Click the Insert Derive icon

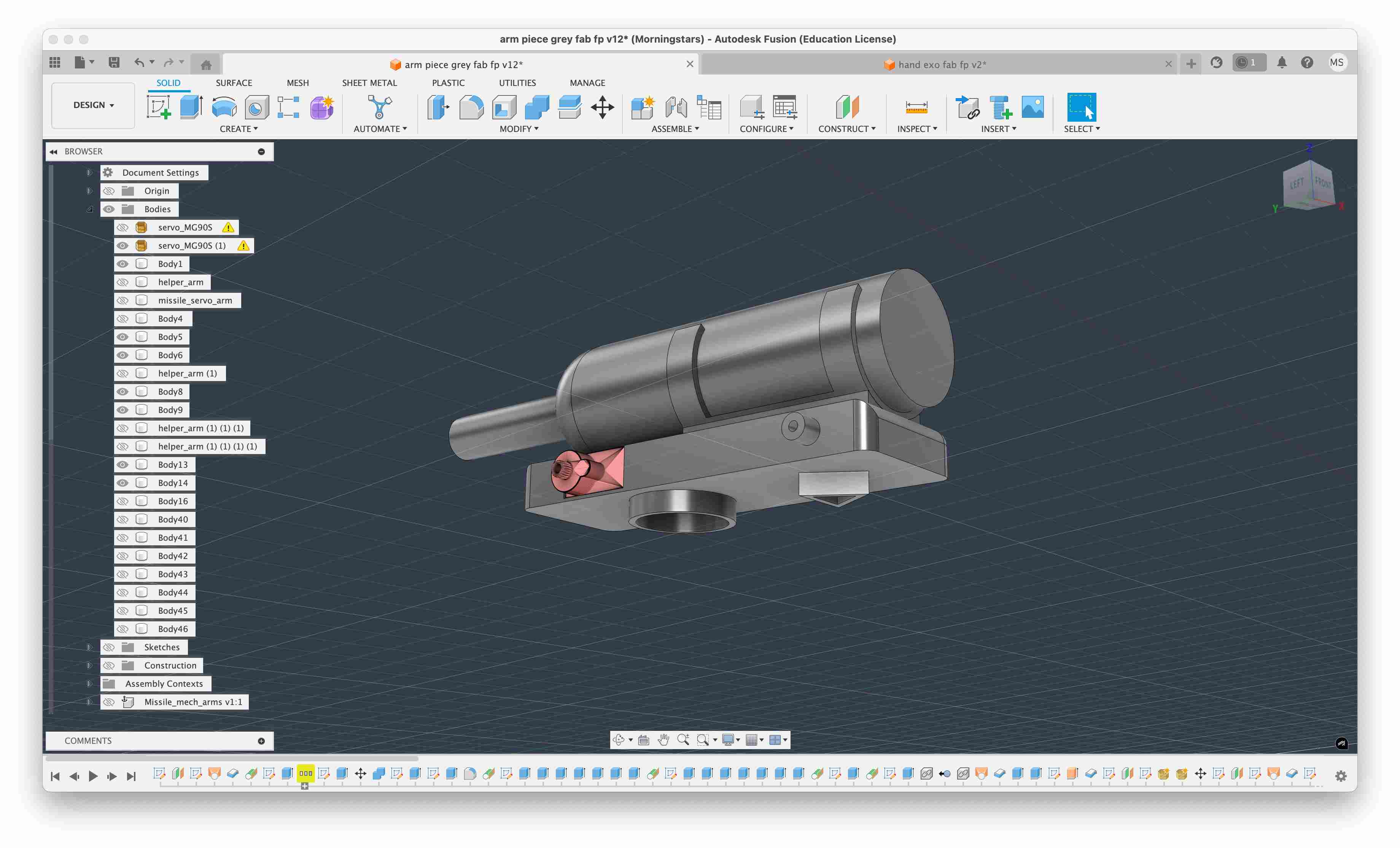[967, 107]
